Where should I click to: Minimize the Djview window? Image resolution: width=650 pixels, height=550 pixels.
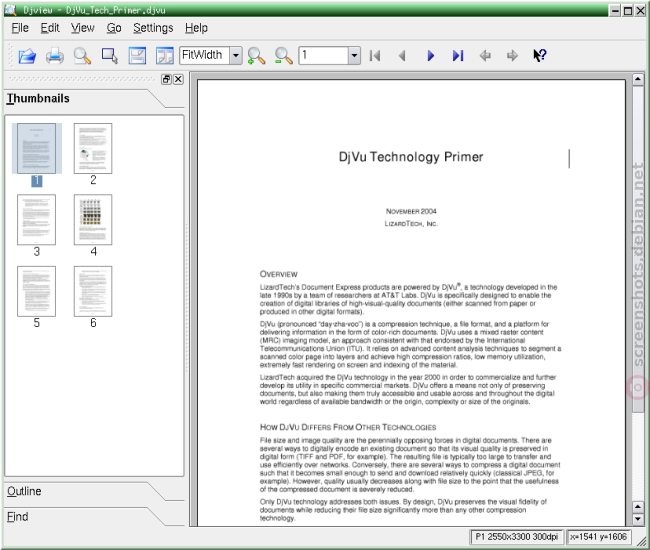point(616,10)
